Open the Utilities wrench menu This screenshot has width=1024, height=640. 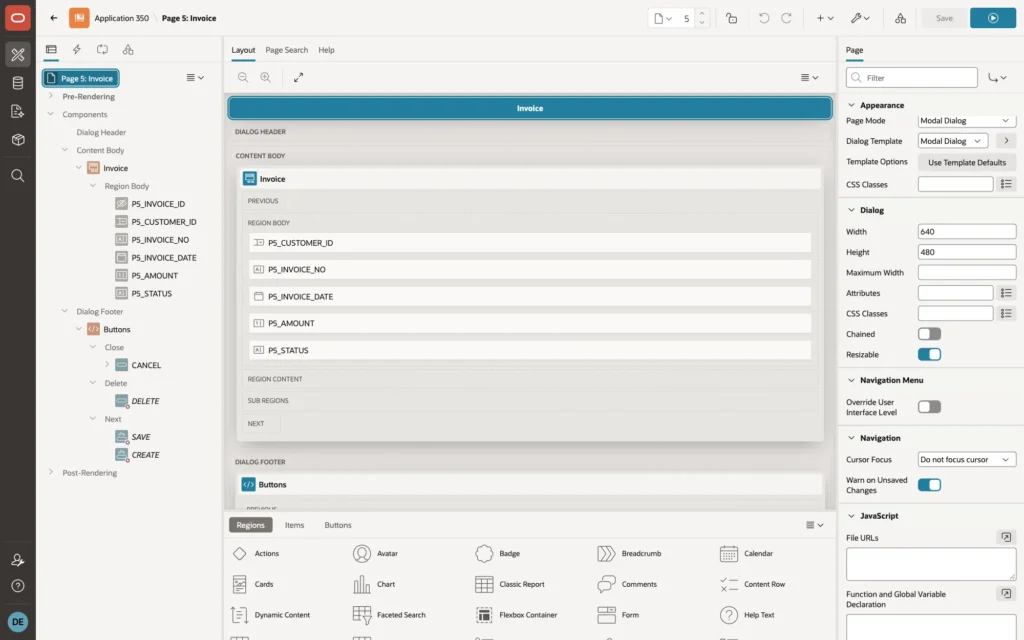pos(860,18)
